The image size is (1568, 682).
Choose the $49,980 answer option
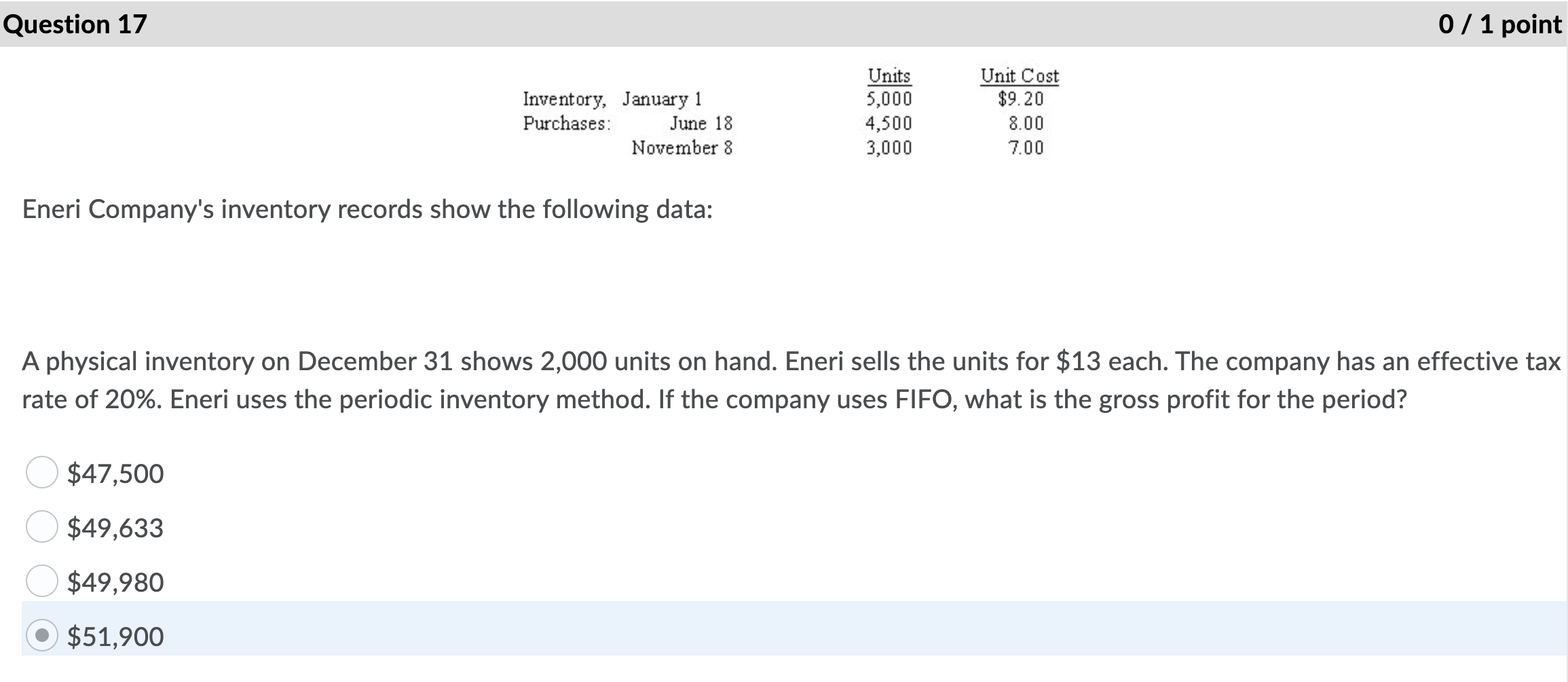42,581
